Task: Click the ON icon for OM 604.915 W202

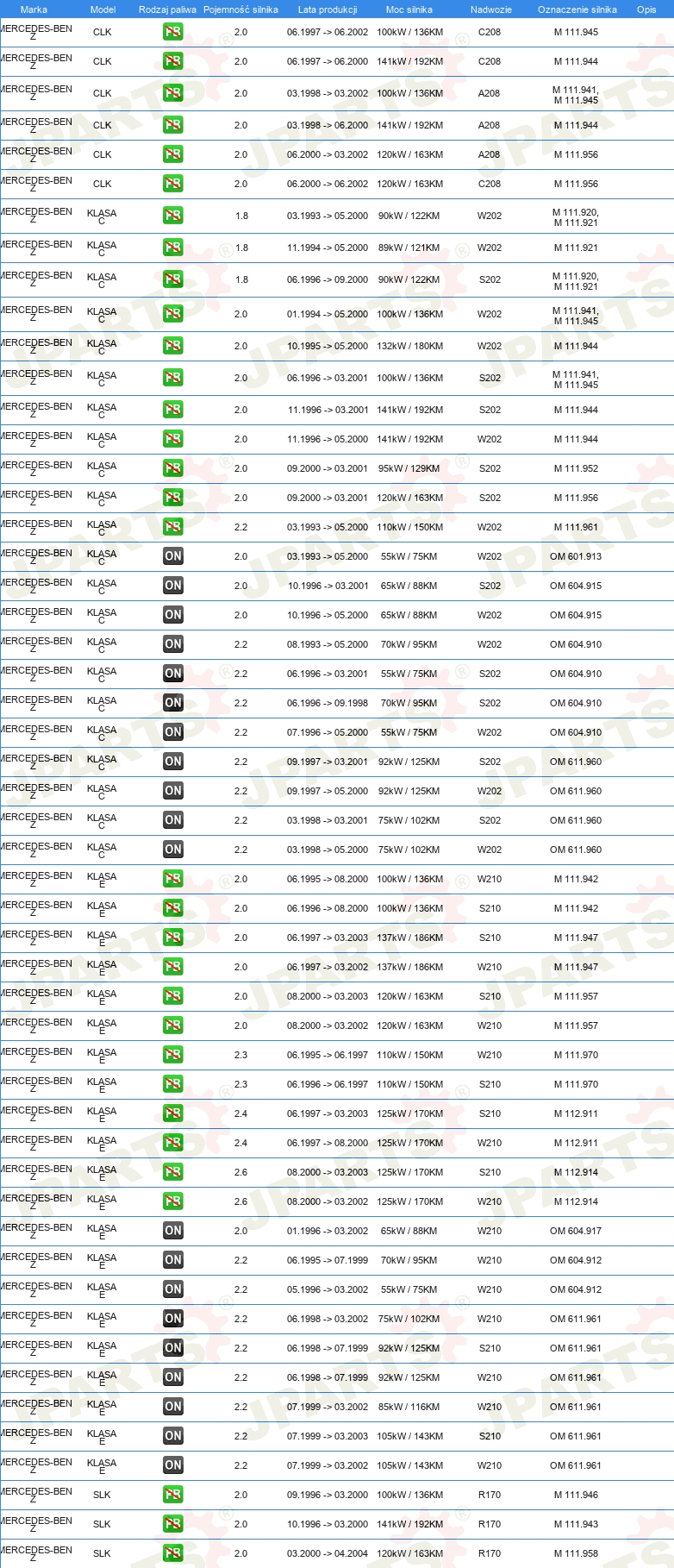Action: [173, 615]
